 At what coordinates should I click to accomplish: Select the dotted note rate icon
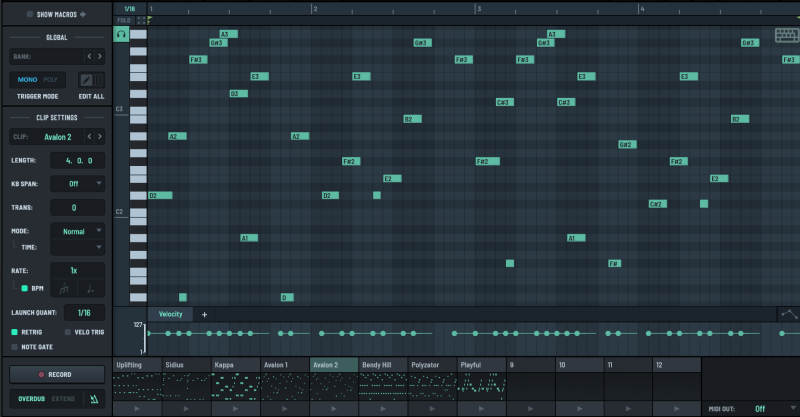coord(91,289)
